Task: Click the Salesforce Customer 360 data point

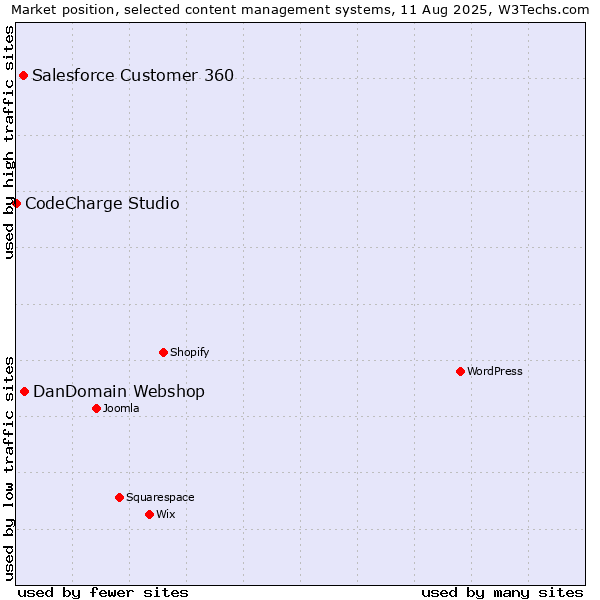Action: coord(23,76)
